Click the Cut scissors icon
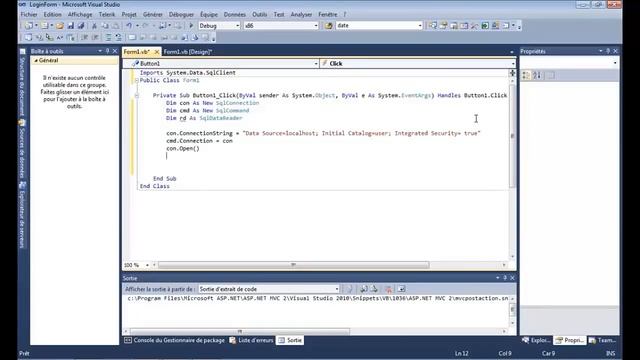The height and width of the screenshot is (360, 640). (94, 26)
